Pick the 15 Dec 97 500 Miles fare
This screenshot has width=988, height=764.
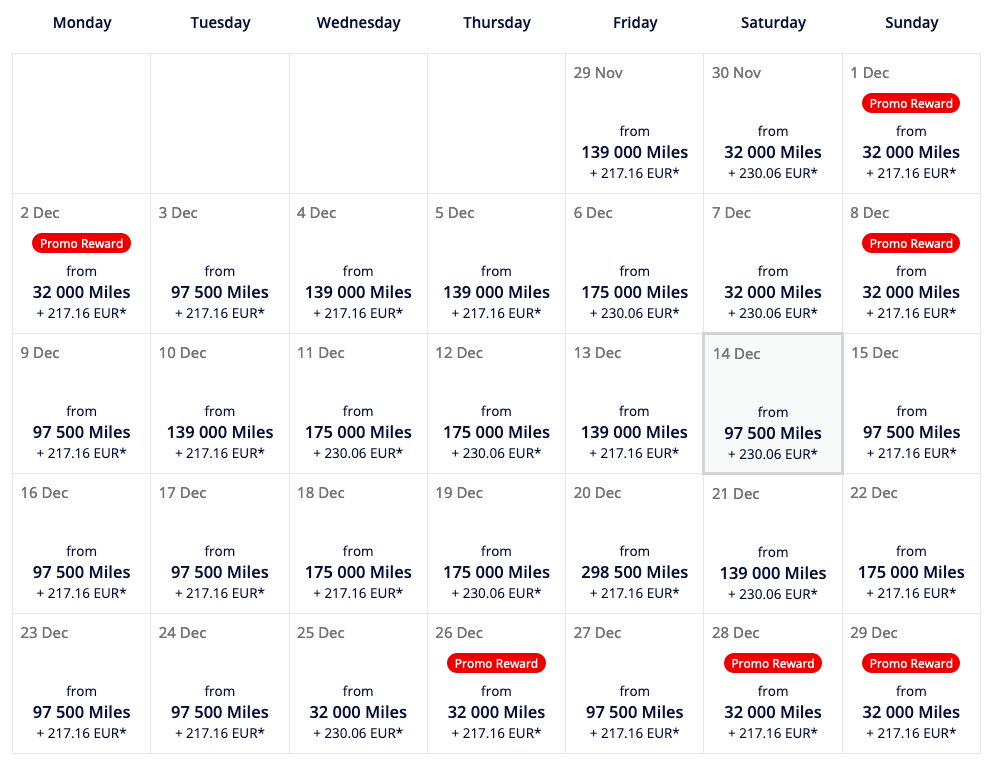pos(911,432)
